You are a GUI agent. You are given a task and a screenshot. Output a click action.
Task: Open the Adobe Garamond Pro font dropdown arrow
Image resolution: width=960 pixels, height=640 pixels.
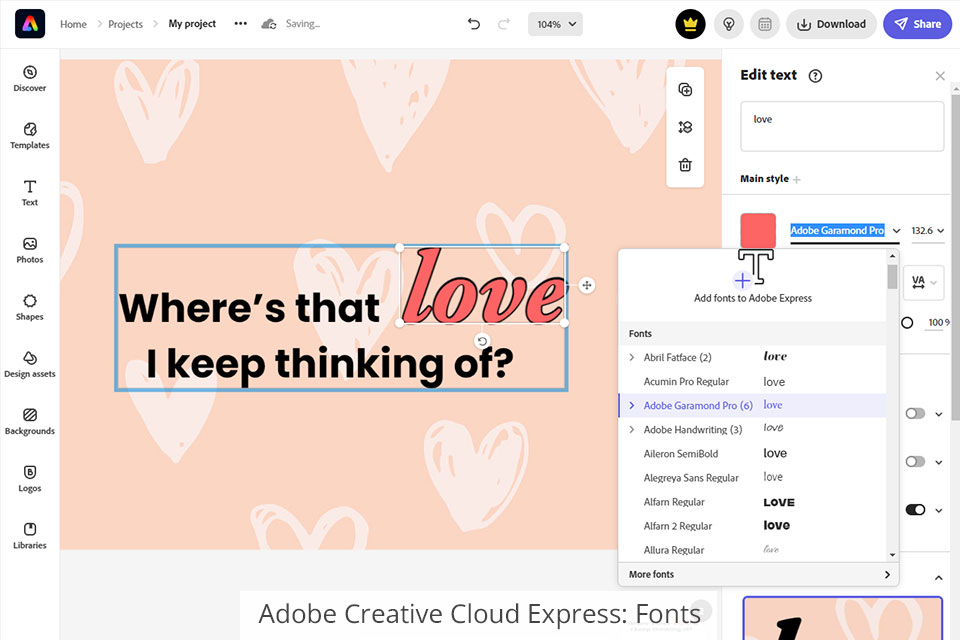pos(896,231)
